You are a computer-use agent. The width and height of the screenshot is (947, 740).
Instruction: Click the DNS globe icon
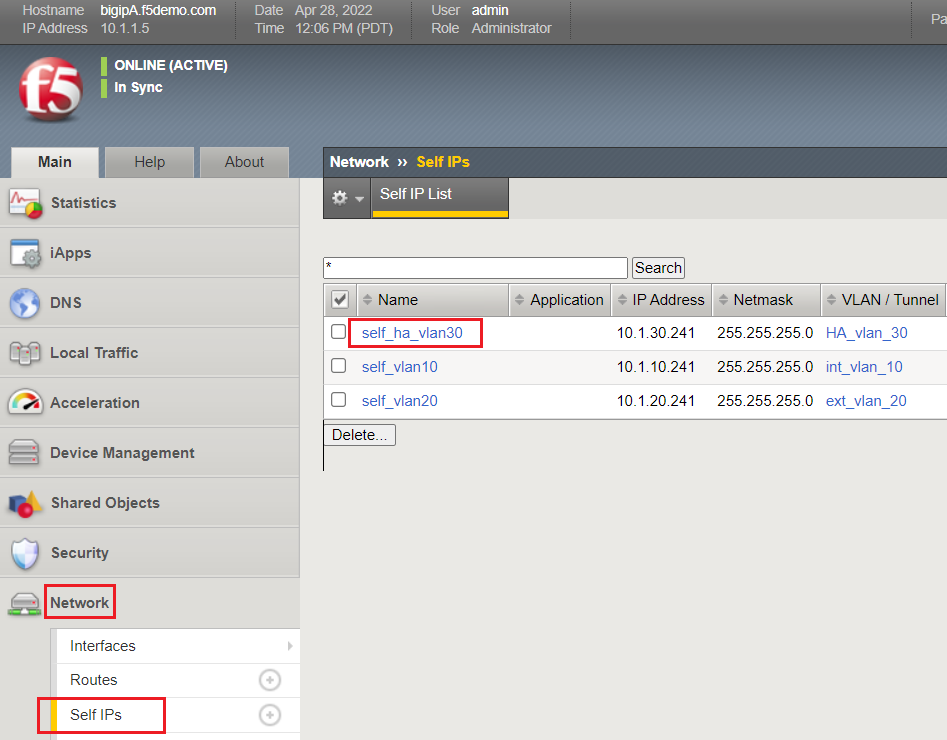click(x=25, y=303)
